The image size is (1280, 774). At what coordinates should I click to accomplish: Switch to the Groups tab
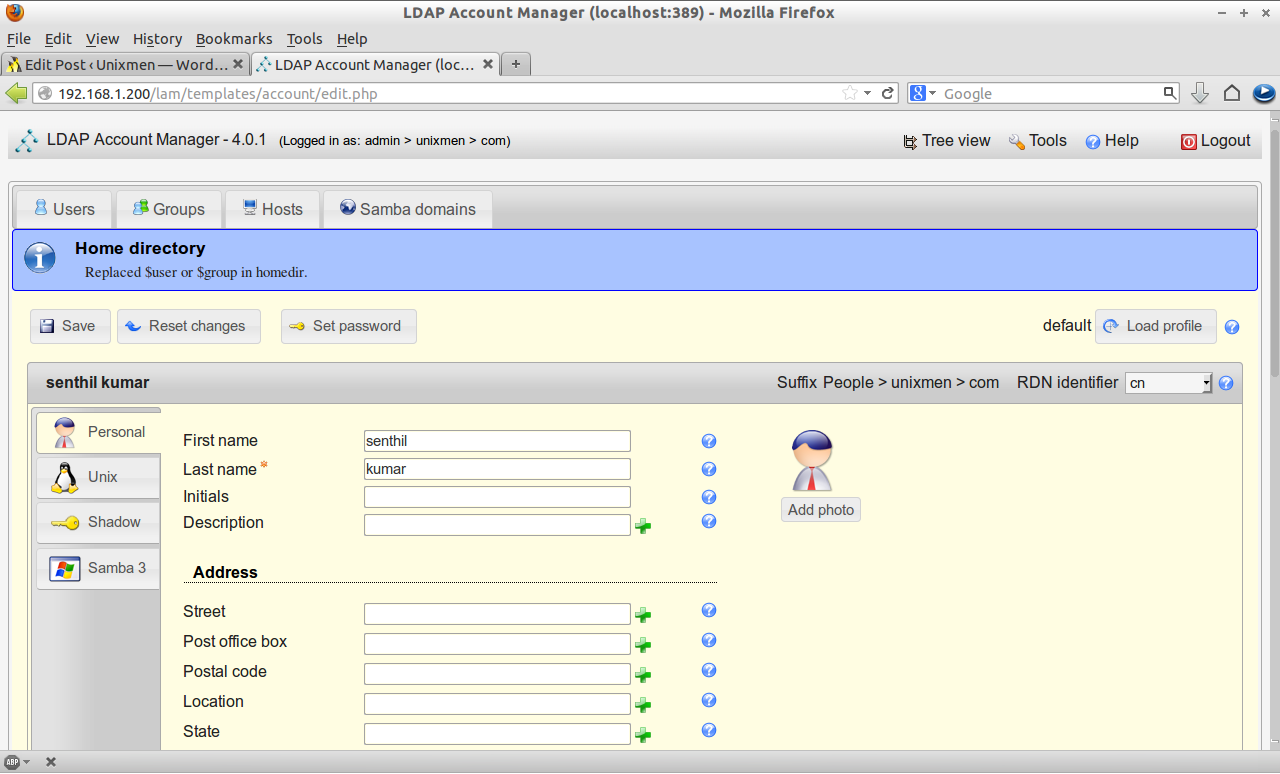pos(169,209)
